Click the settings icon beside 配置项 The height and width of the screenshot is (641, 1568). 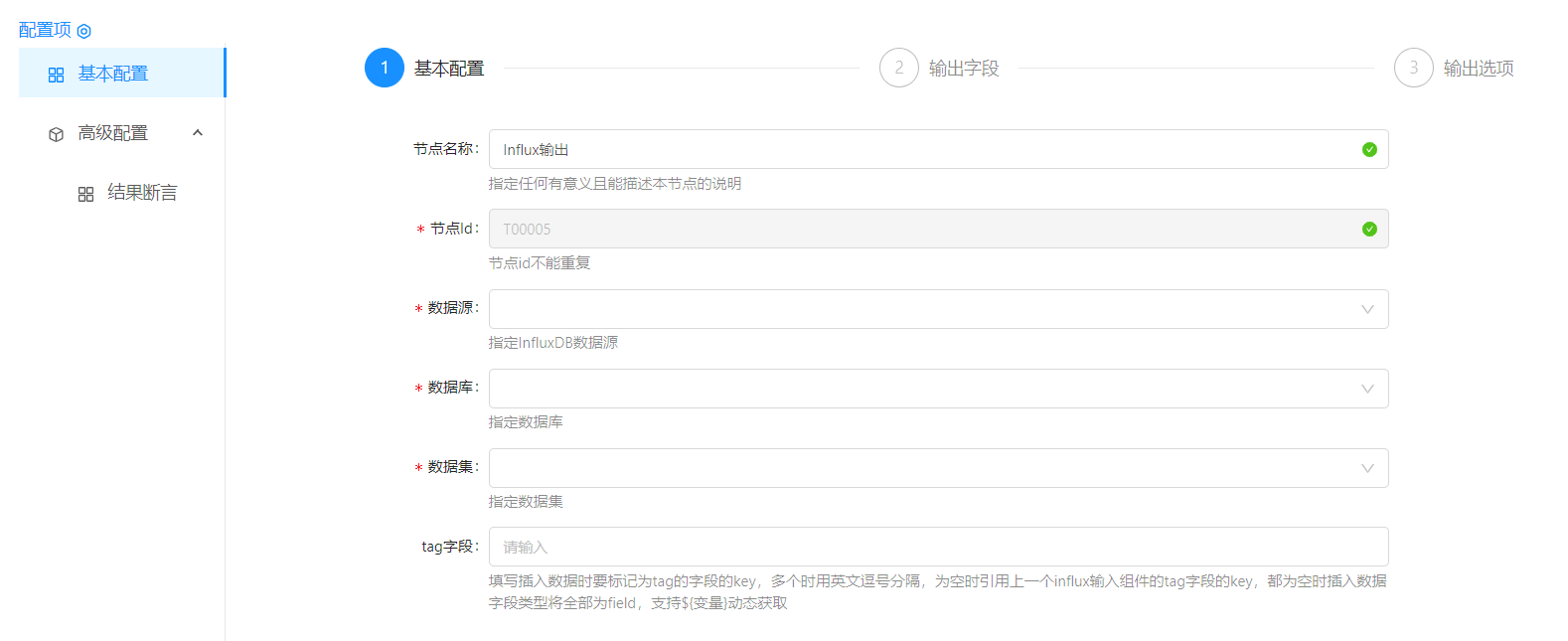tap(84, 32)
